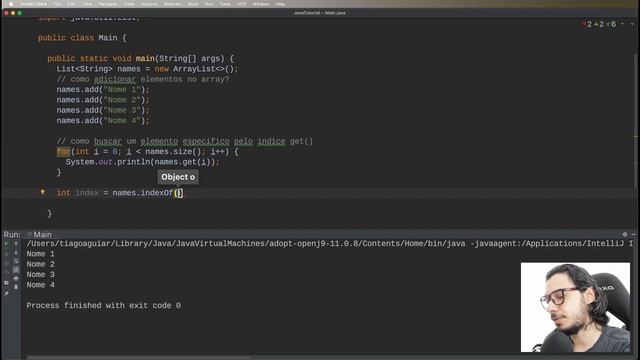Open the Refactor menu

click(172, 4)
